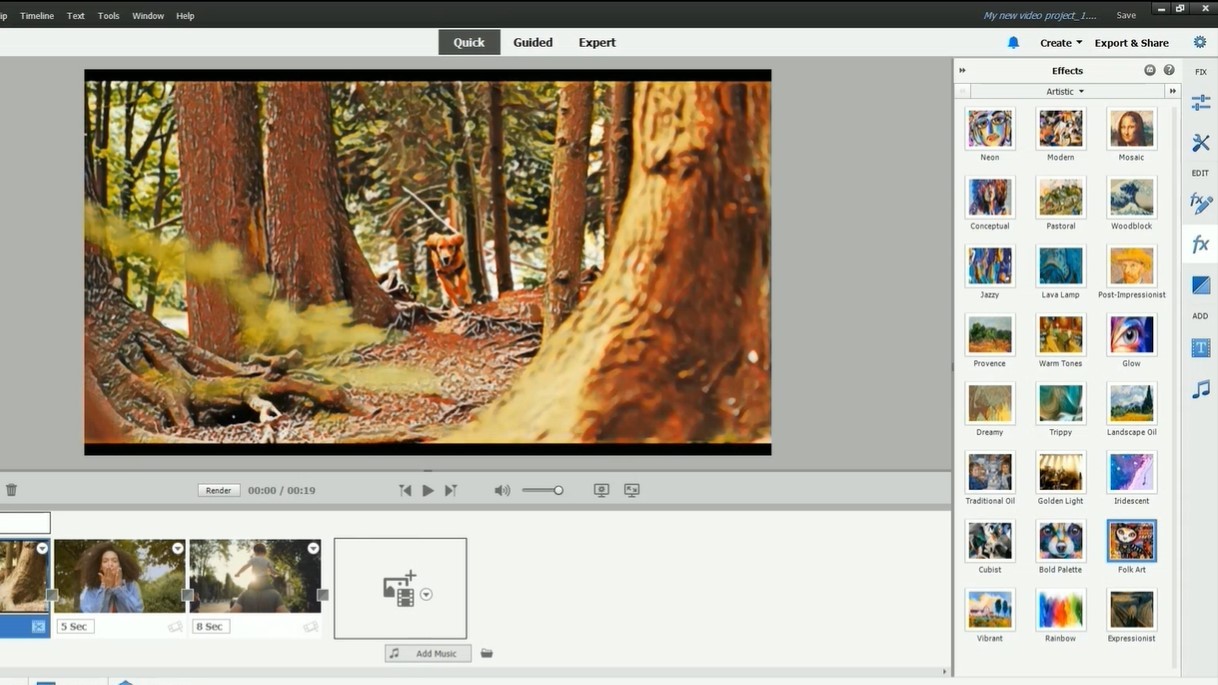
Task: Open dropdown arrow on woman clip
Action: coord(177,548)
